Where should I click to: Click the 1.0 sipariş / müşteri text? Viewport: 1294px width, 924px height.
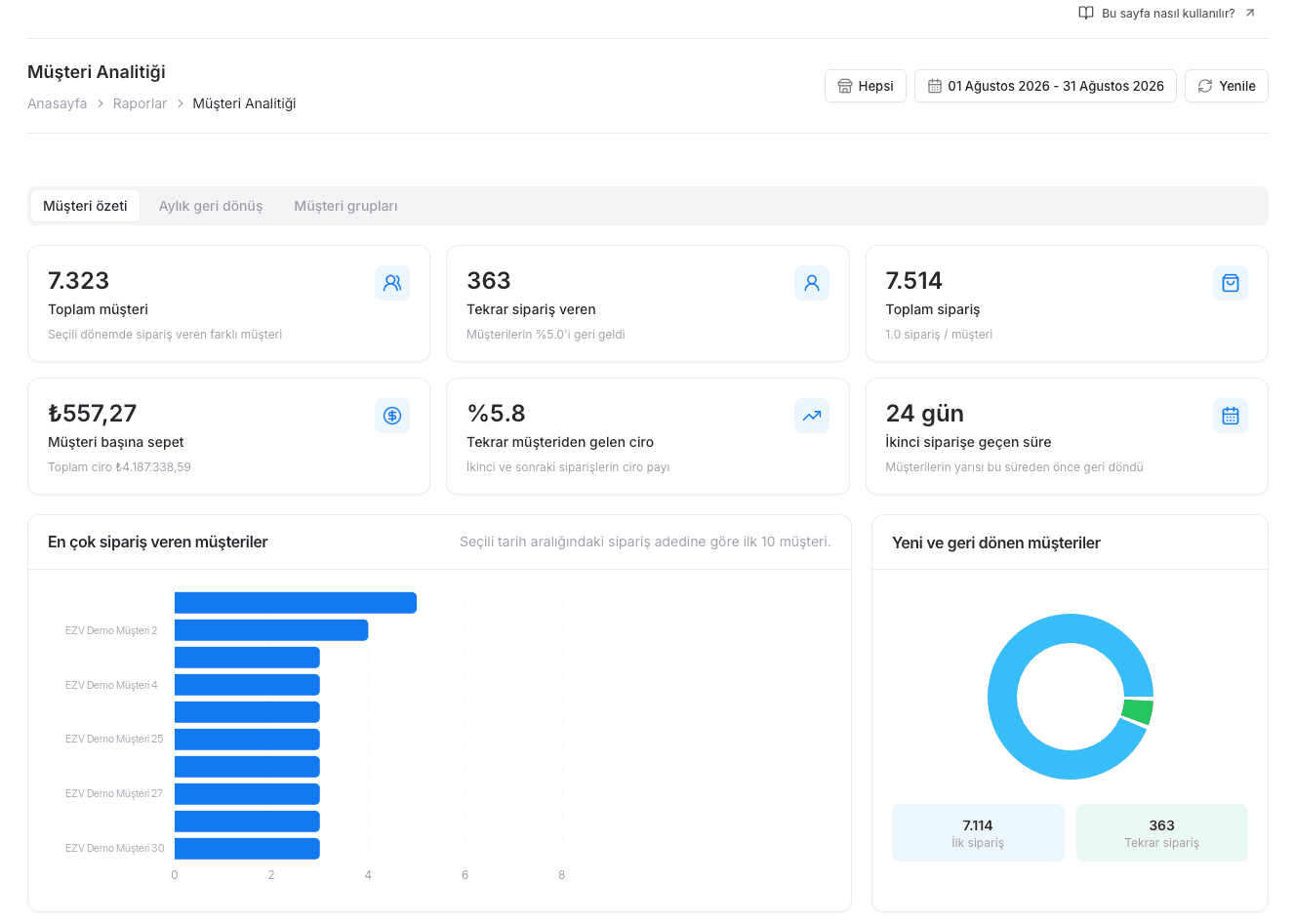939,335
